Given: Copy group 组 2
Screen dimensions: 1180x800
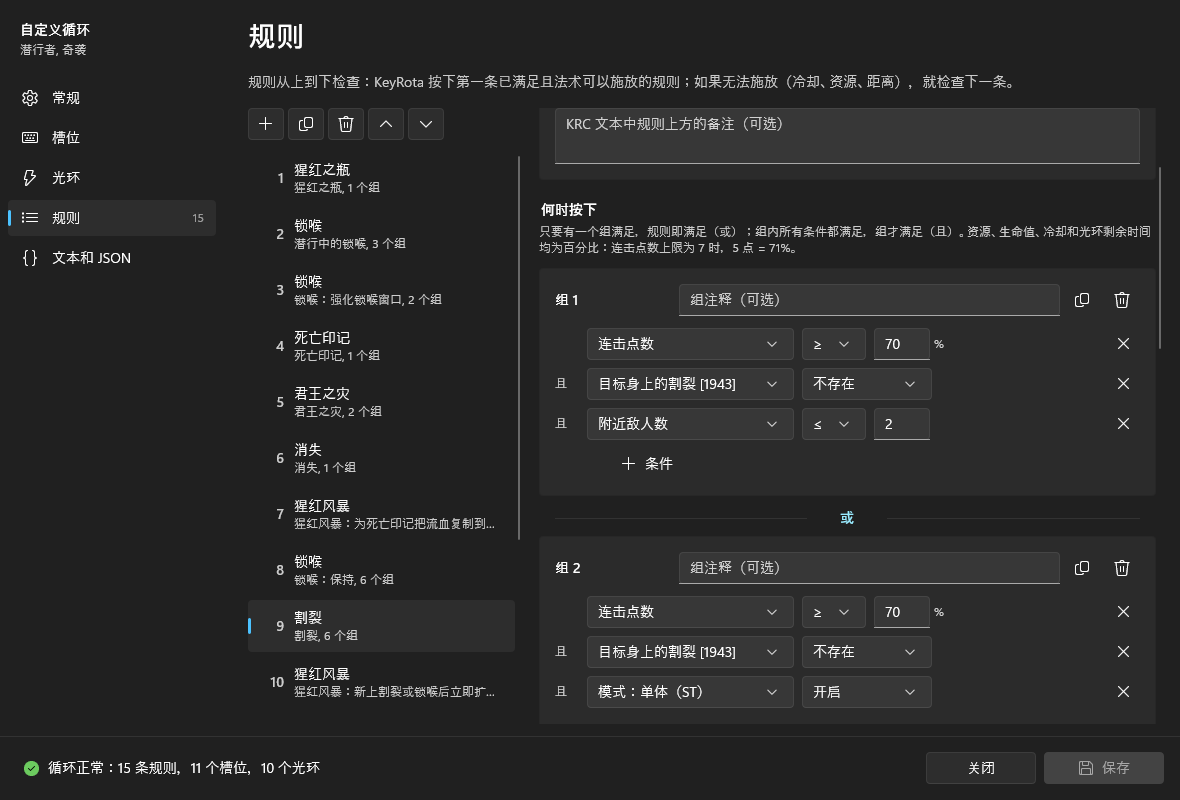Looking at the screenshot, I should click(x=1081, y=568).
